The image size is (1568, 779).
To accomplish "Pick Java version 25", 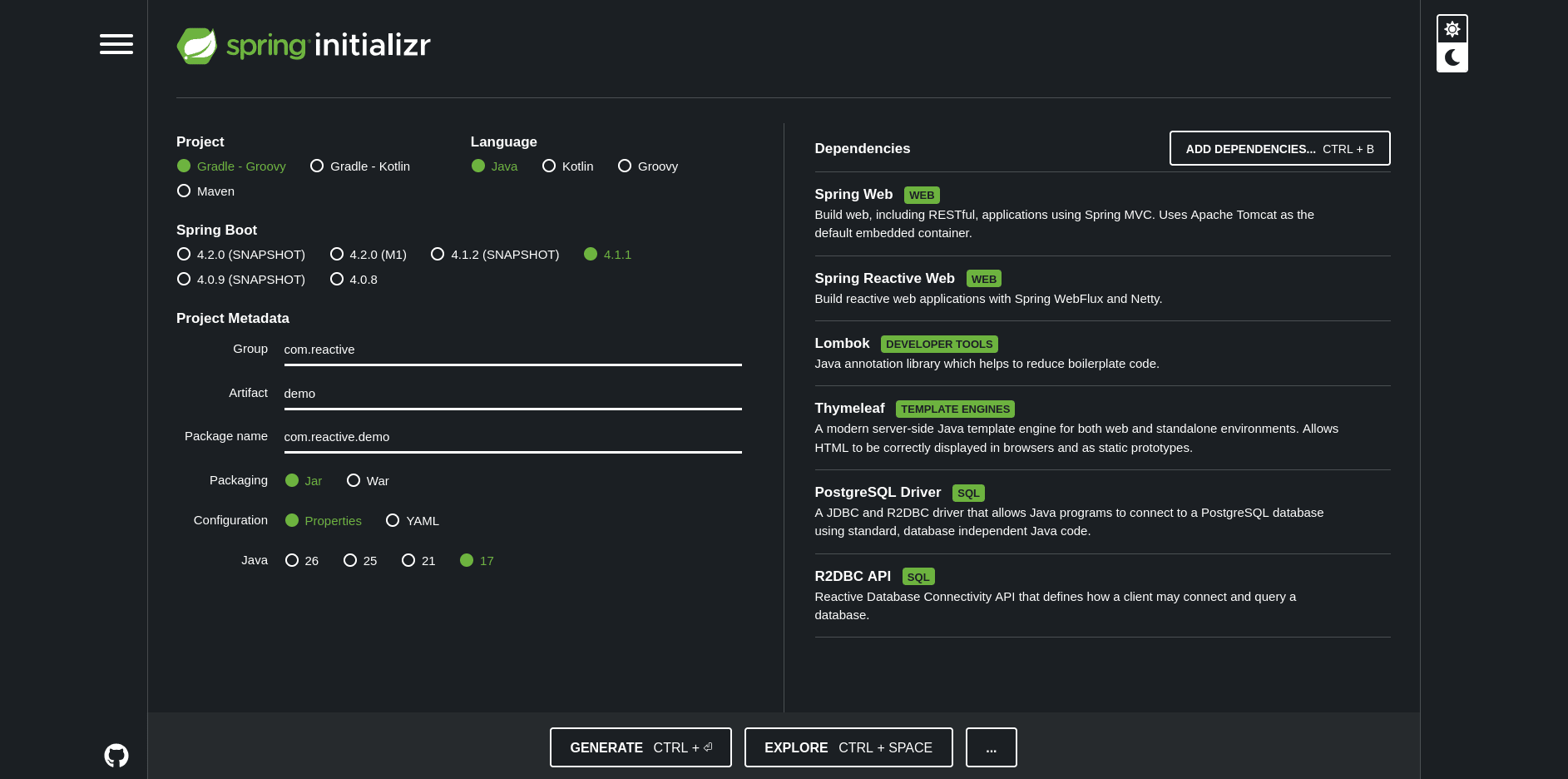I will tap(360, 561).
